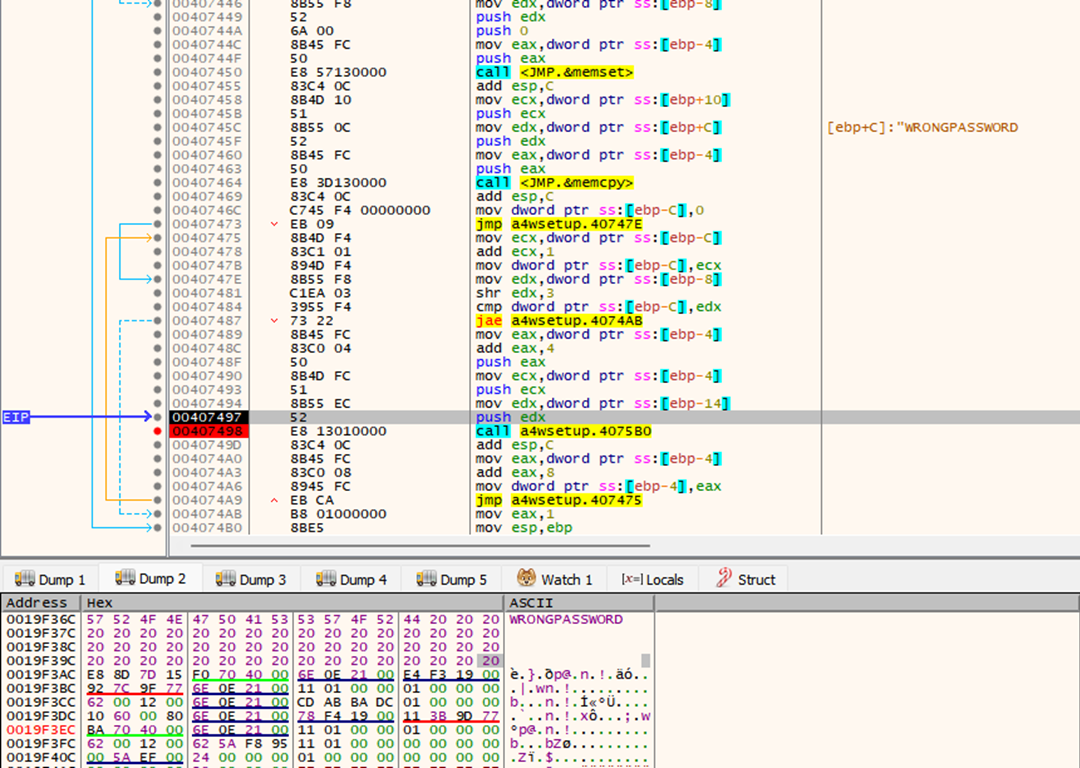1080x768 pixels.
Task: Click the Watch 1 dog icon
Action: [526, 579]
